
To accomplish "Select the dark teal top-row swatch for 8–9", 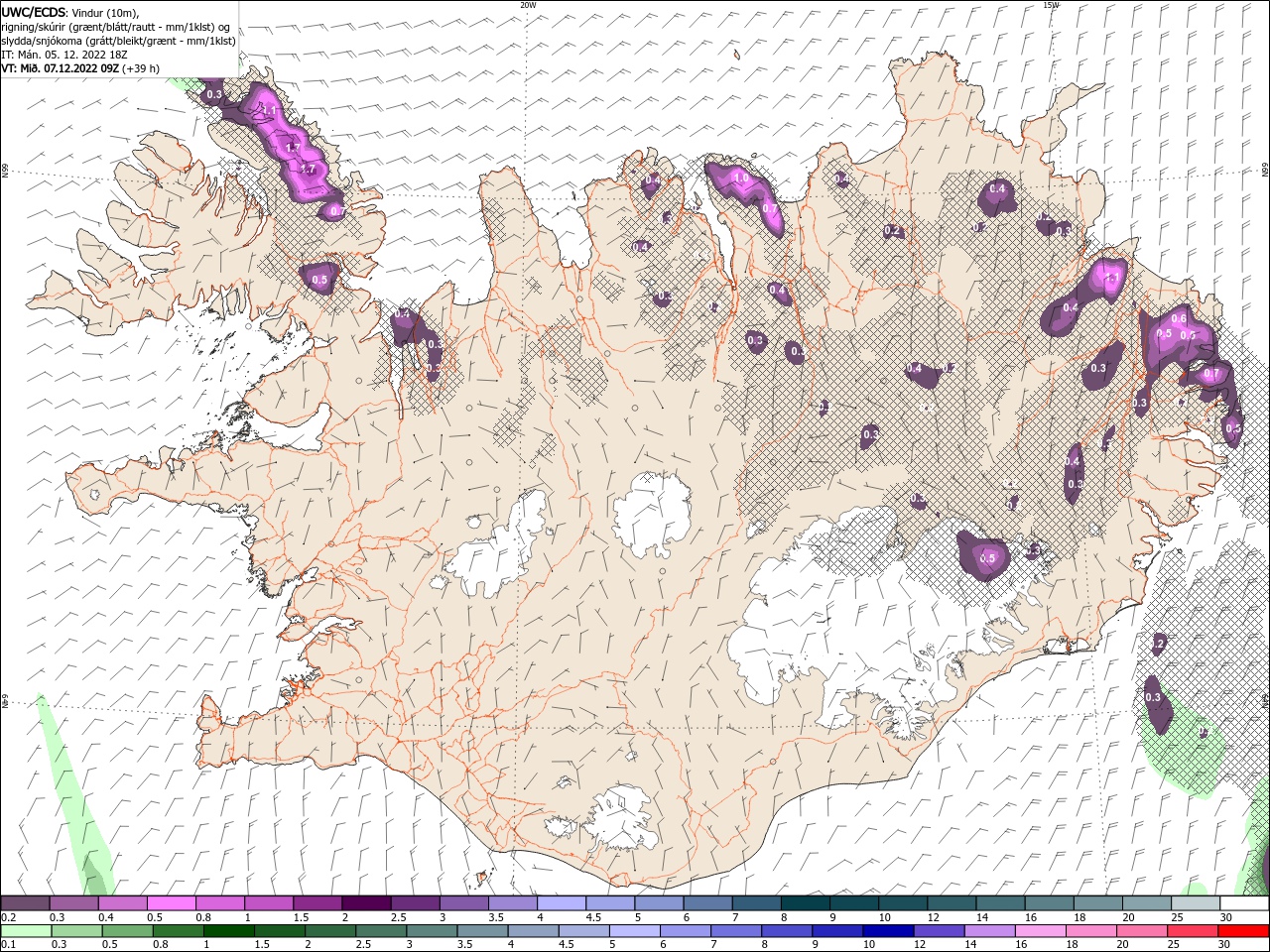I will click(x=805, y=903).
